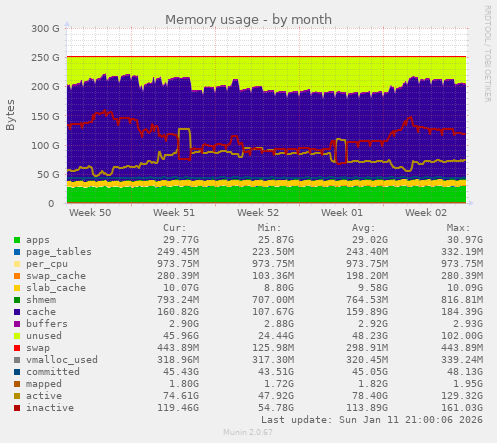Click the Max: column header

pos(458,228)
